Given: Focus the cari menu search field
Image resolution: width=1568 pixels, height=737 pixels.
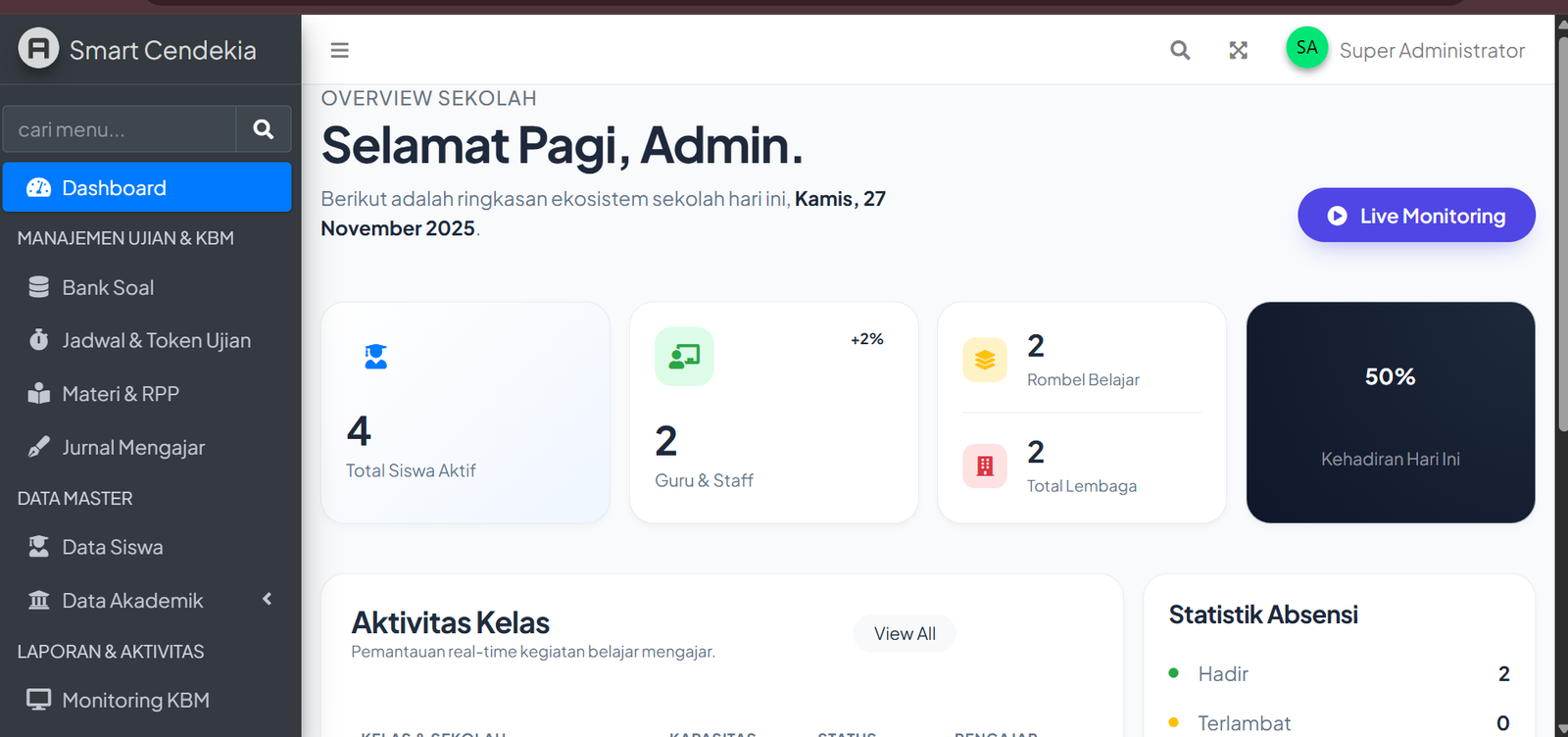Looking at the screenshot, I should 120,129.
